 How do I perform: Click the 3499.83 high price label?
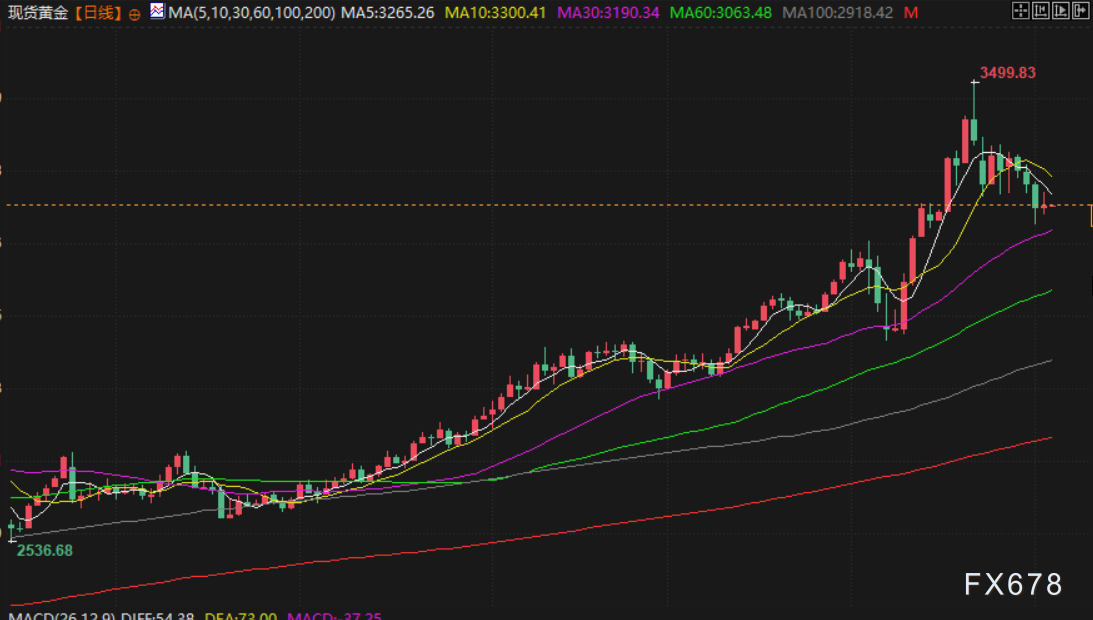(x=1008, y=73)
